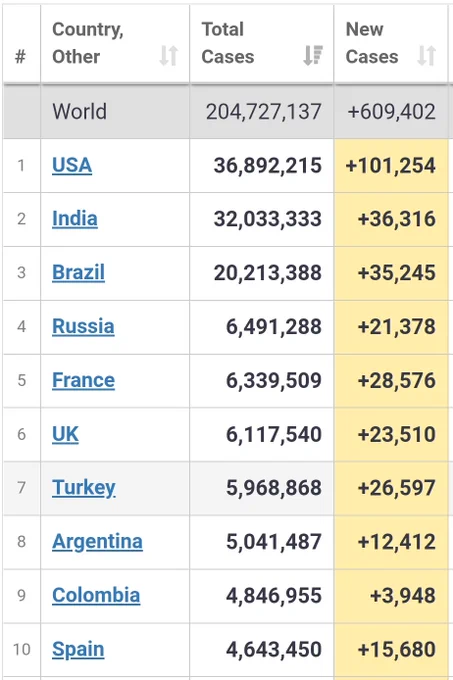The width and height of the screenshot is (453, 680).
Task: Select USA new cases cell +101,254
Action: coord(391,165)
